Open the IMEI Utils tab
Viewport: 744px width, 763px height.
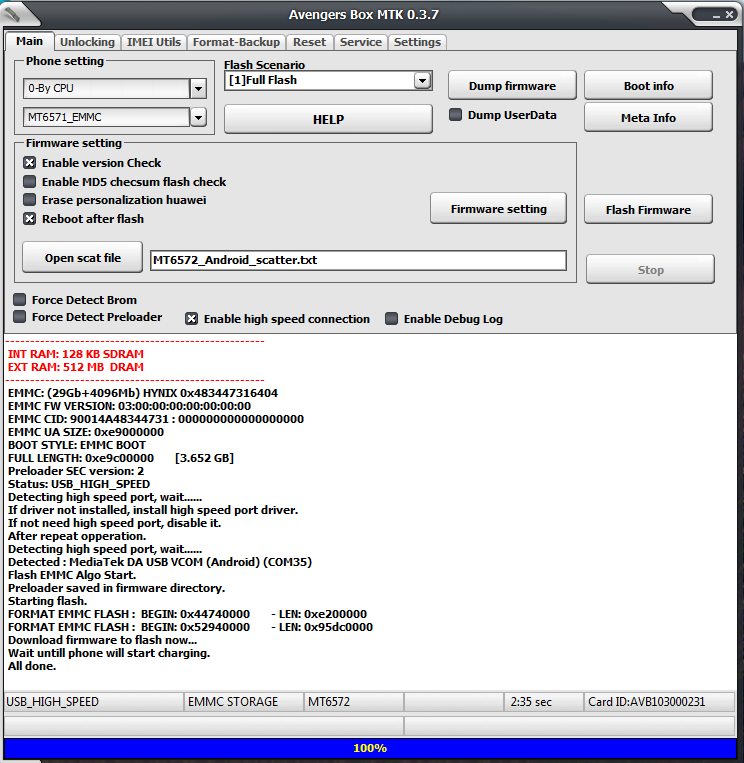tap(154, 42)
